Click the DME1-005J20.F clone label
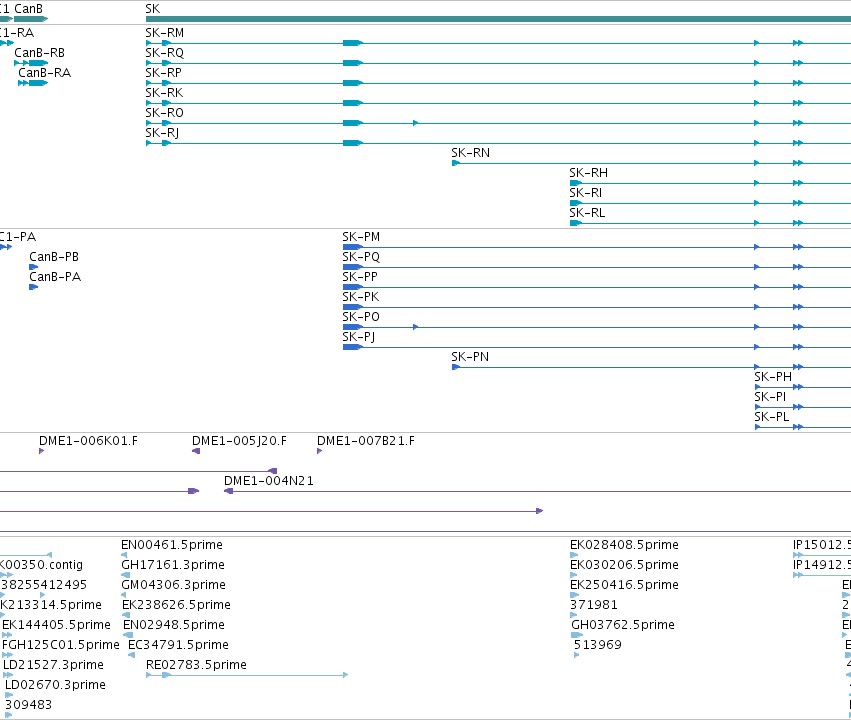851x720 pixels. [239, 441]
